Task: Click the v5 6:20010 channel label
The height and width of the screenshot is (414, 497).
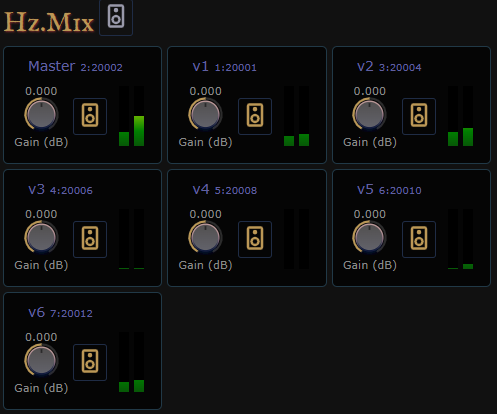Action: coord(389,190)
